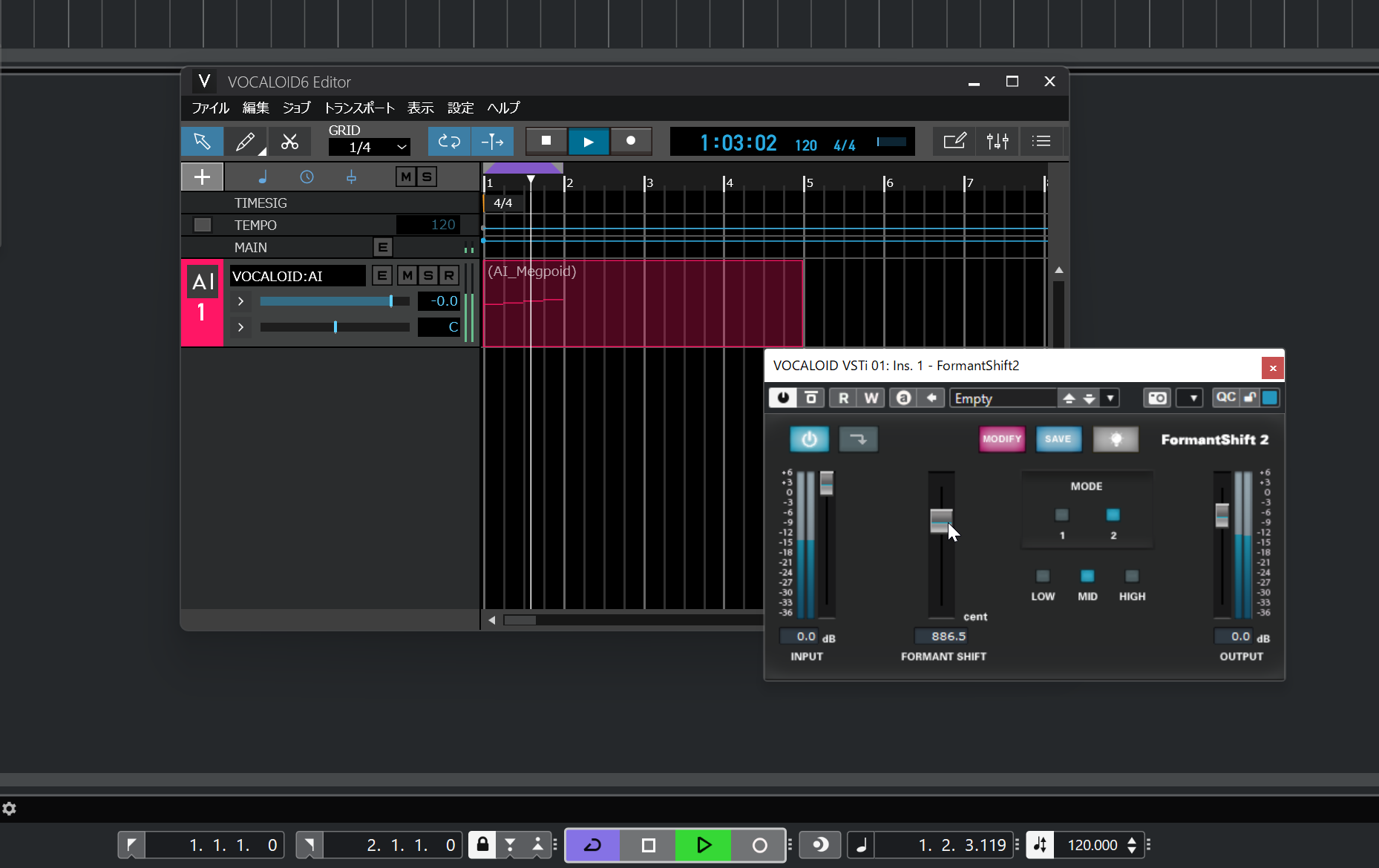Toggle the TEMPO track checkbox

click(202, 225)
